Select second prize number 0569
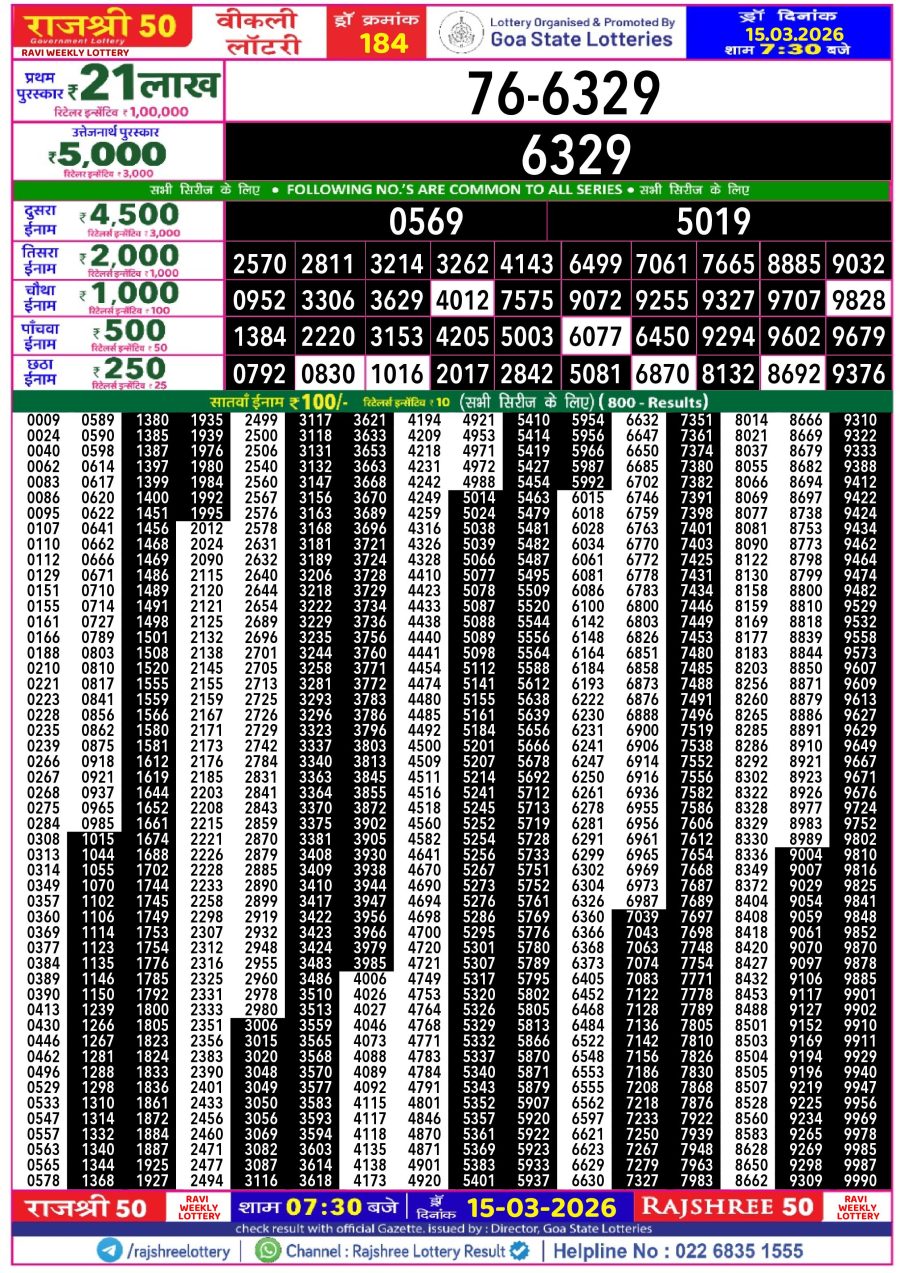Viewport: 900px width, 1273px height. (426, 221)
